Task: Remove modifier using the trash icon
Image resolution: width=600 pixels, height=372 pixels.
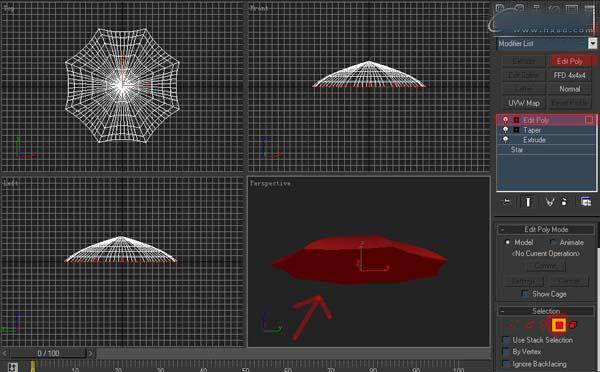Action: pyautogui.click(x=564, y=202)
